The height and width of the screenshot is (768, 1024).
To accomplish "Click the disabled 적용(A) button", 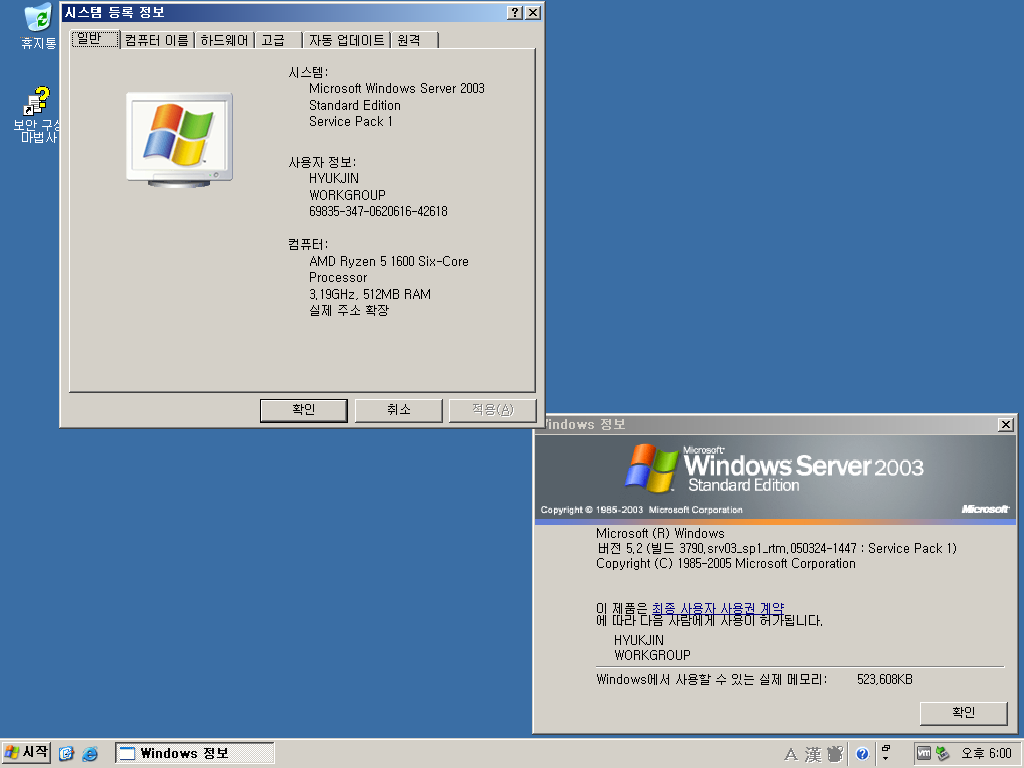I will pyautogui.click(x=492, y=410).
